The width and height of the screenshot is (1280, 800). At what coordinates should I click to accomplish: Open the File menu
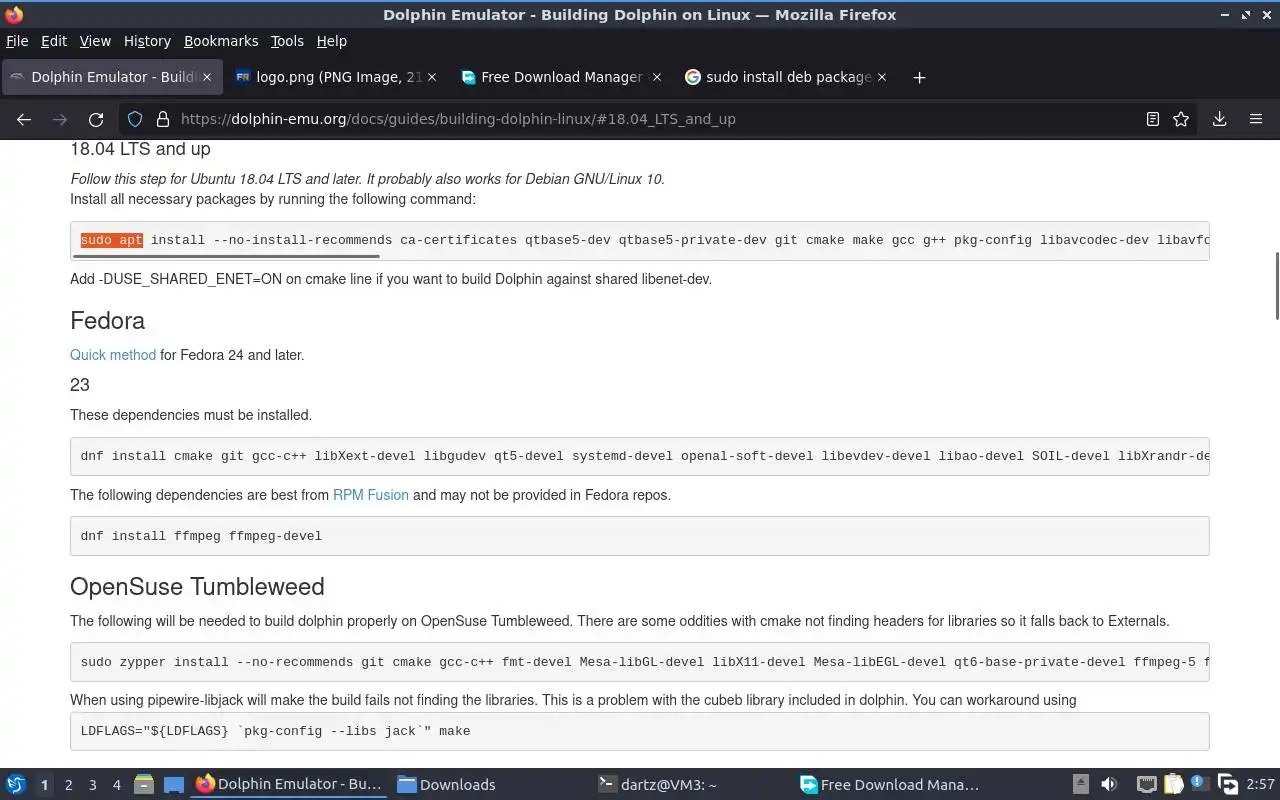click(17, 41)
